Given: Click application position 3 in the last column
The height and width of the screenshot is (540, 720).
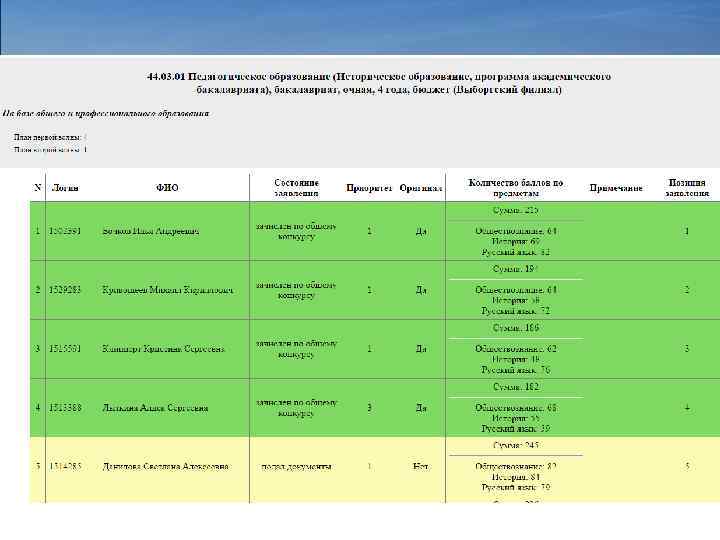Looking at the screenshot, I should pyautogui.click(x=687, y=349).
